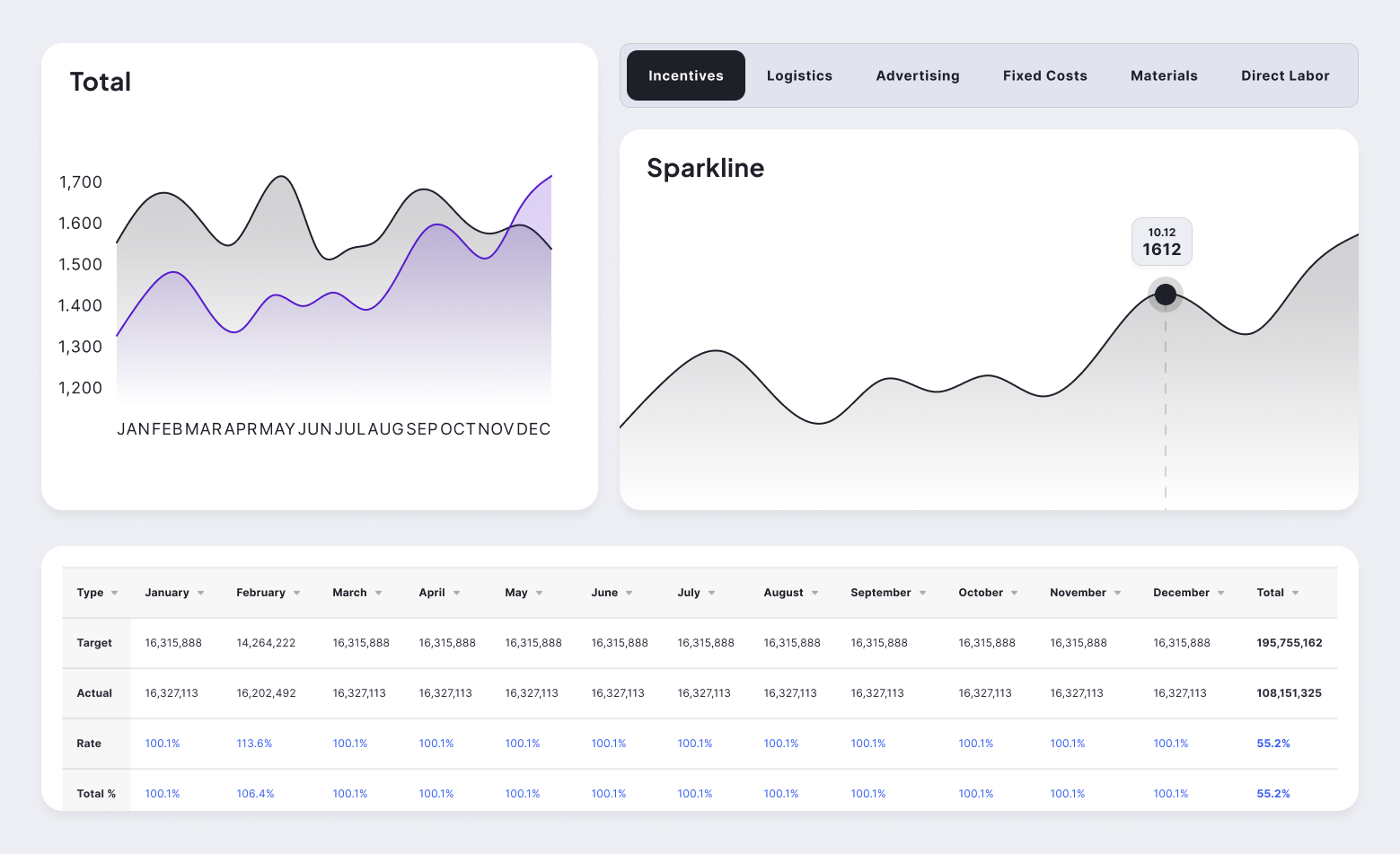Select the Target total 195,755,162 cell
The width and height of the screenshot is (1400, 854).
click(x=1289, y=643)
